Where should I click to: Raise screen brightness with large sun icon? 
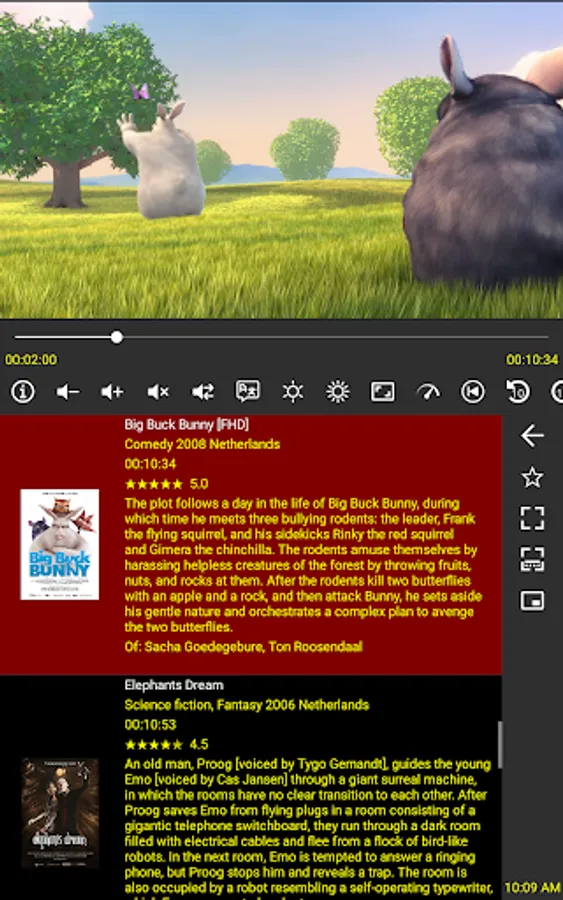[337, 392]
